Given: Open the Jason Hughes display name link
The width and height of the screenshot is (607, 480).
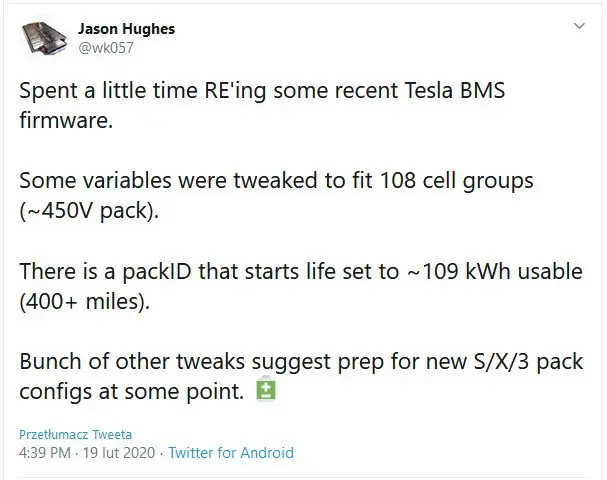Looking at the screenshot, I should [x=126, y=29].
